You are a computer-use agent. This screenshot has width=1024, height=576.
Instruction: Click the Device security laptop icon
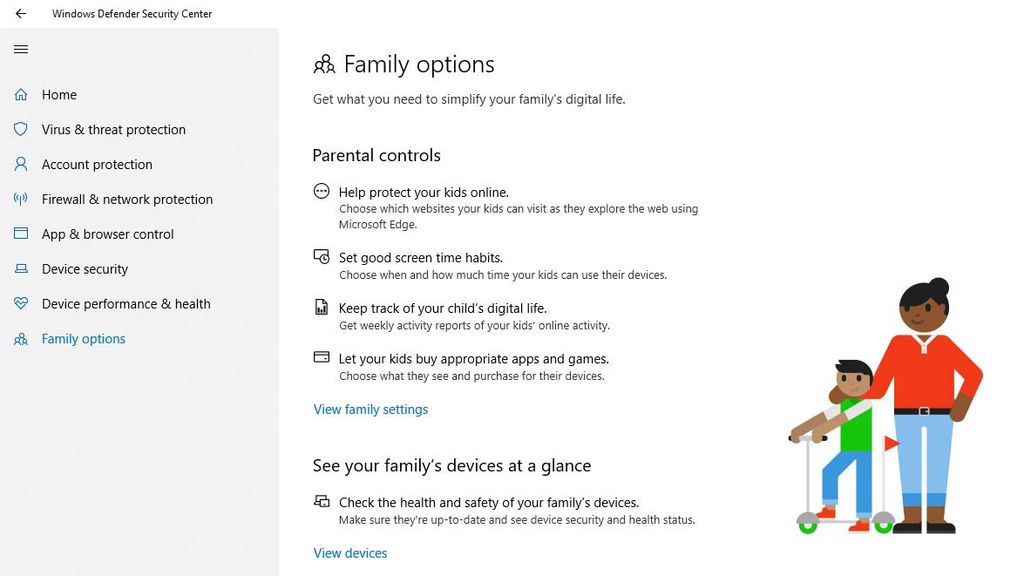[x=21, y=269]
